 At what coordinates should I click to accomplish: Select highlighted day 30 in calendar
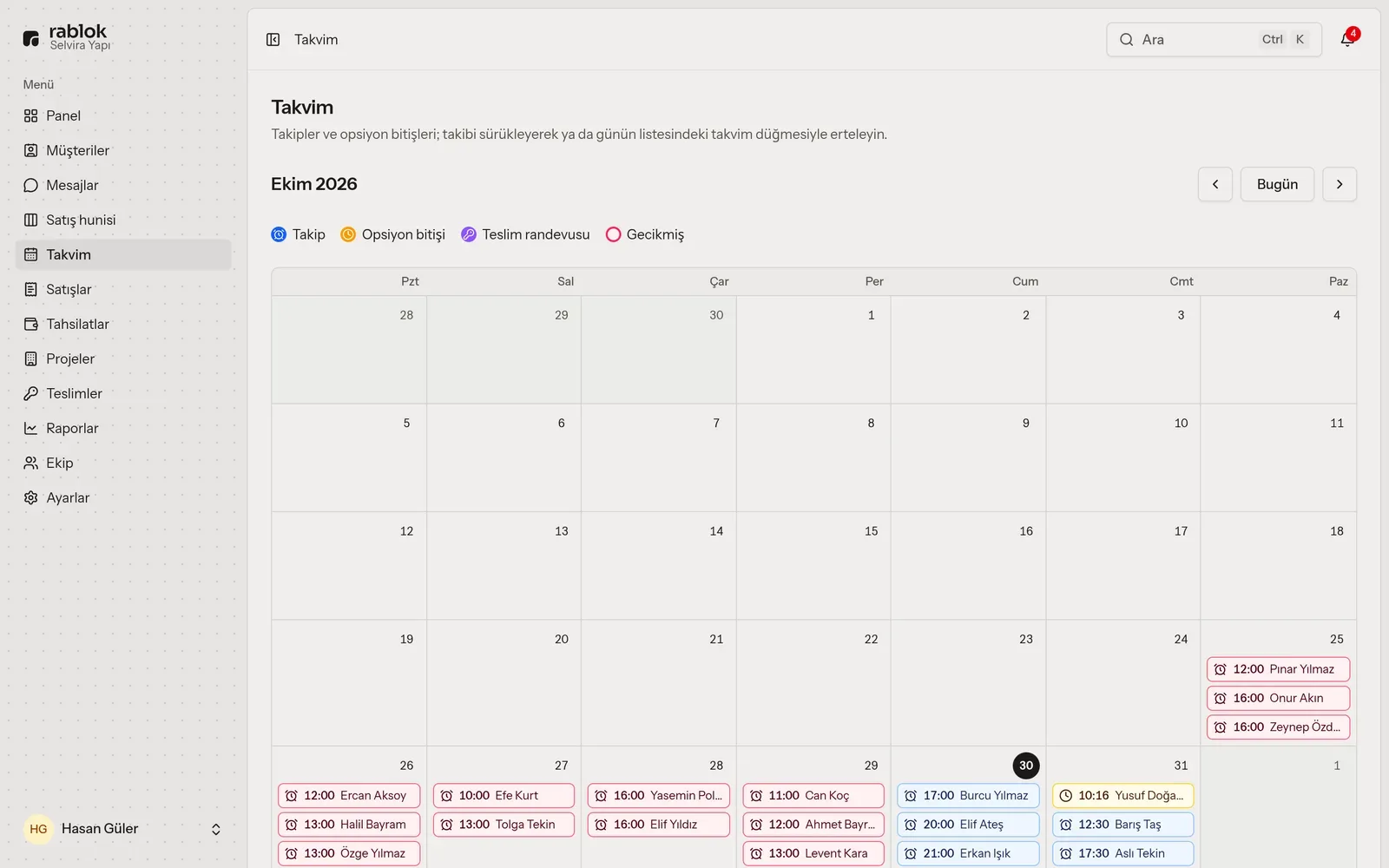[1026, 766]
